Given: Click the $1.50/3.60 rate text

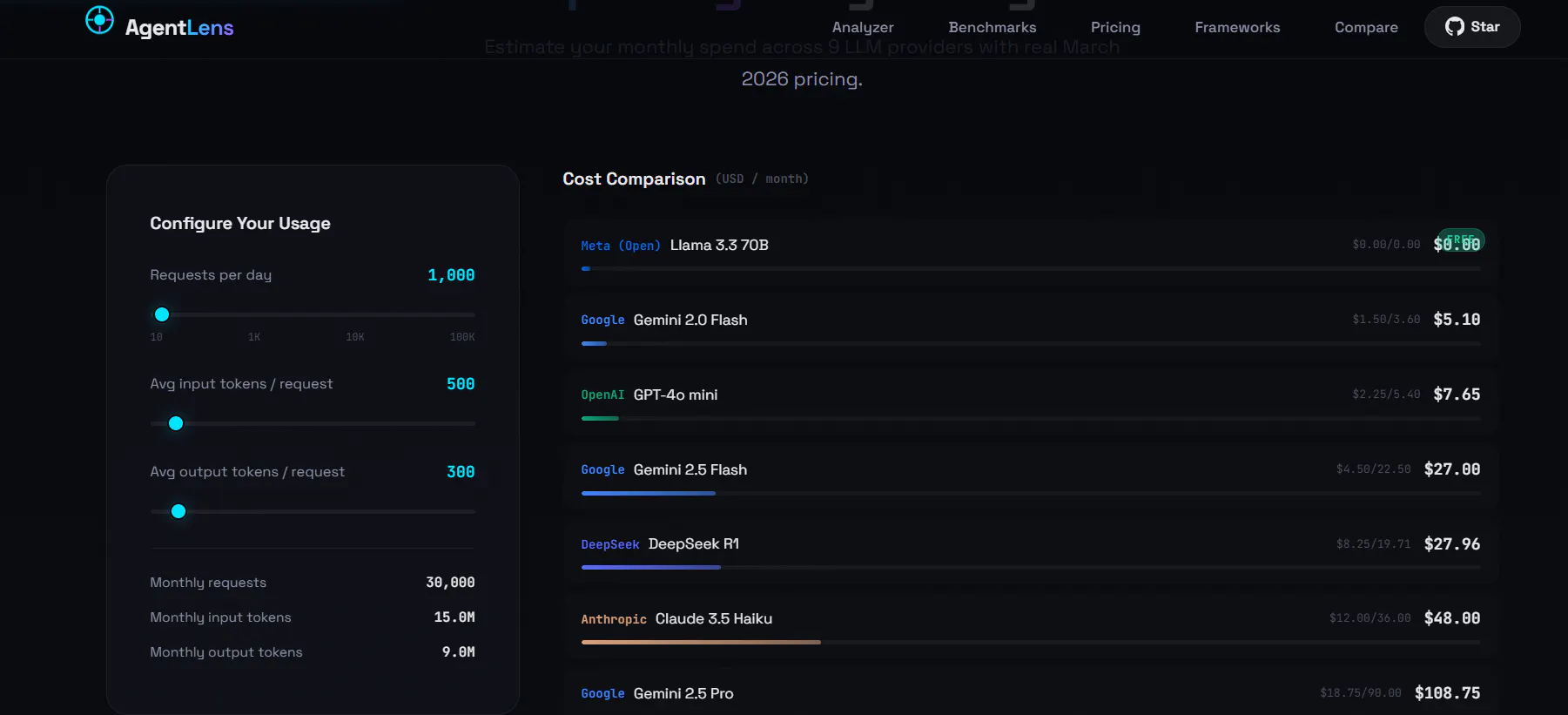Looking at the screenshot, I should tap(1386, 320).
